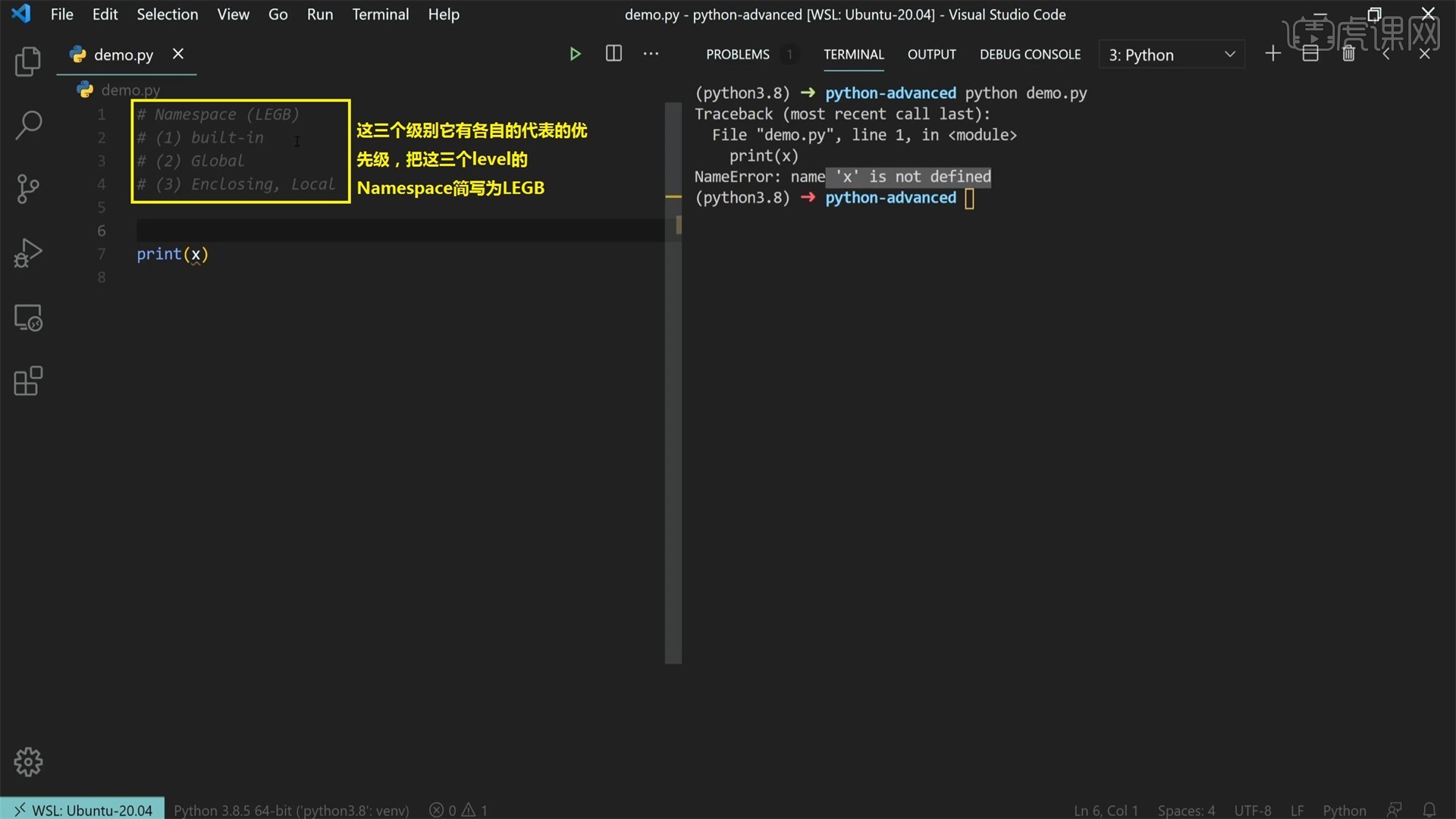This screenshot has height=819, width=1456.
Task: Open the Extensions view
Action: tap(28, 381)
